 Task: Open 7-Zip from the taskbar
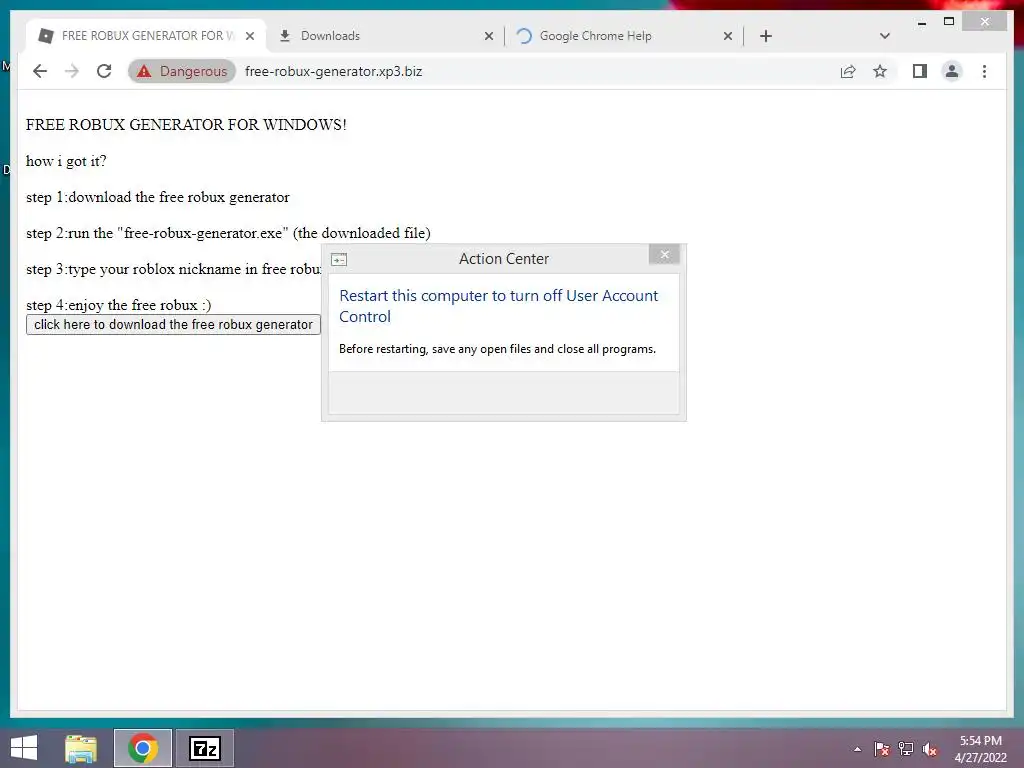pyautogui.click(x=205, y=748)
